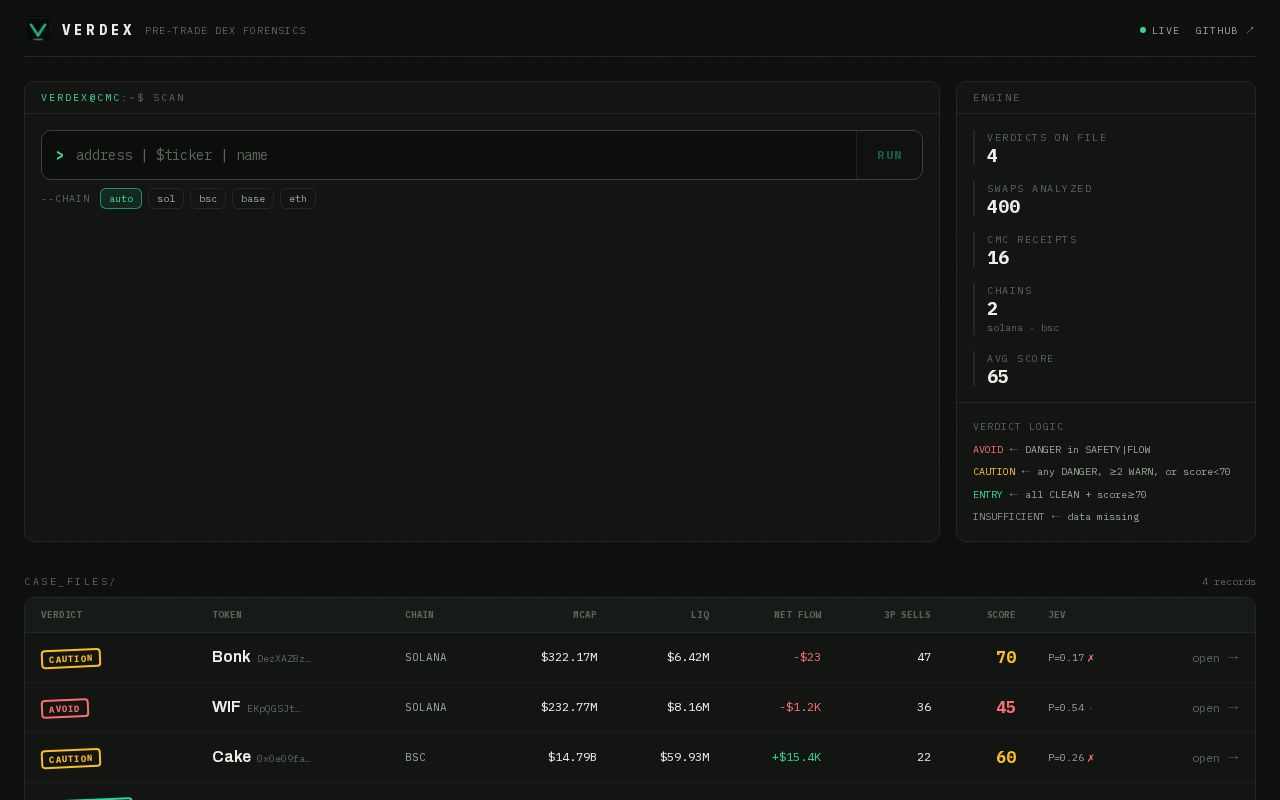This screenshot has width=1280, height=800.
Task: Click the ENTRY verdict logic rule
Action: (x=1060, y=495)
